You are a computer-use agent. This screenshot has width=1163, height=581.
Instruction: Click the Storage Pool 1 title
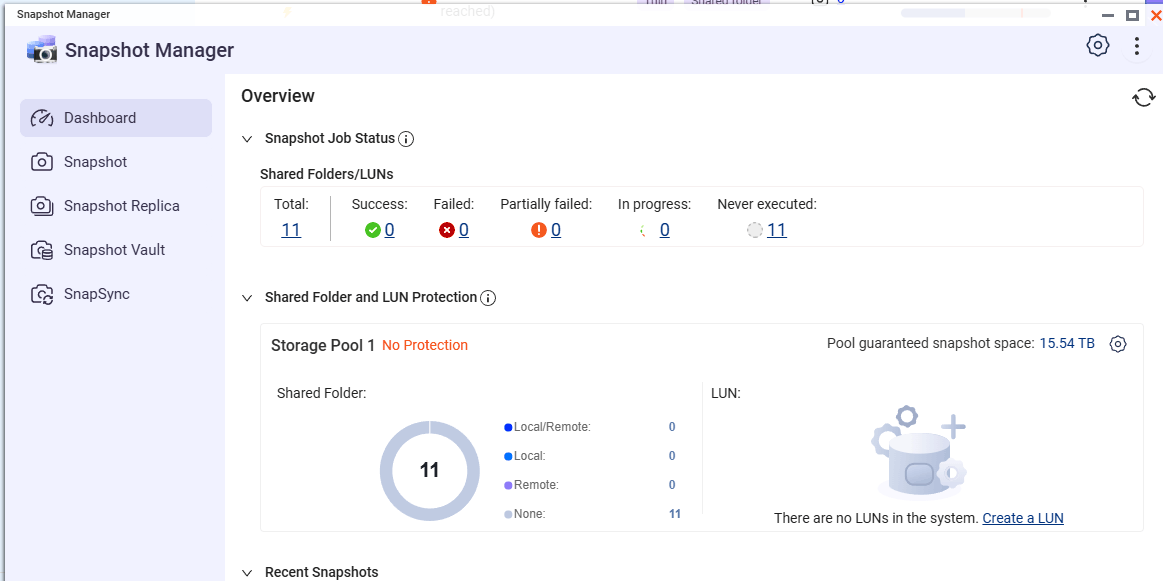click(x=323, y=345)
